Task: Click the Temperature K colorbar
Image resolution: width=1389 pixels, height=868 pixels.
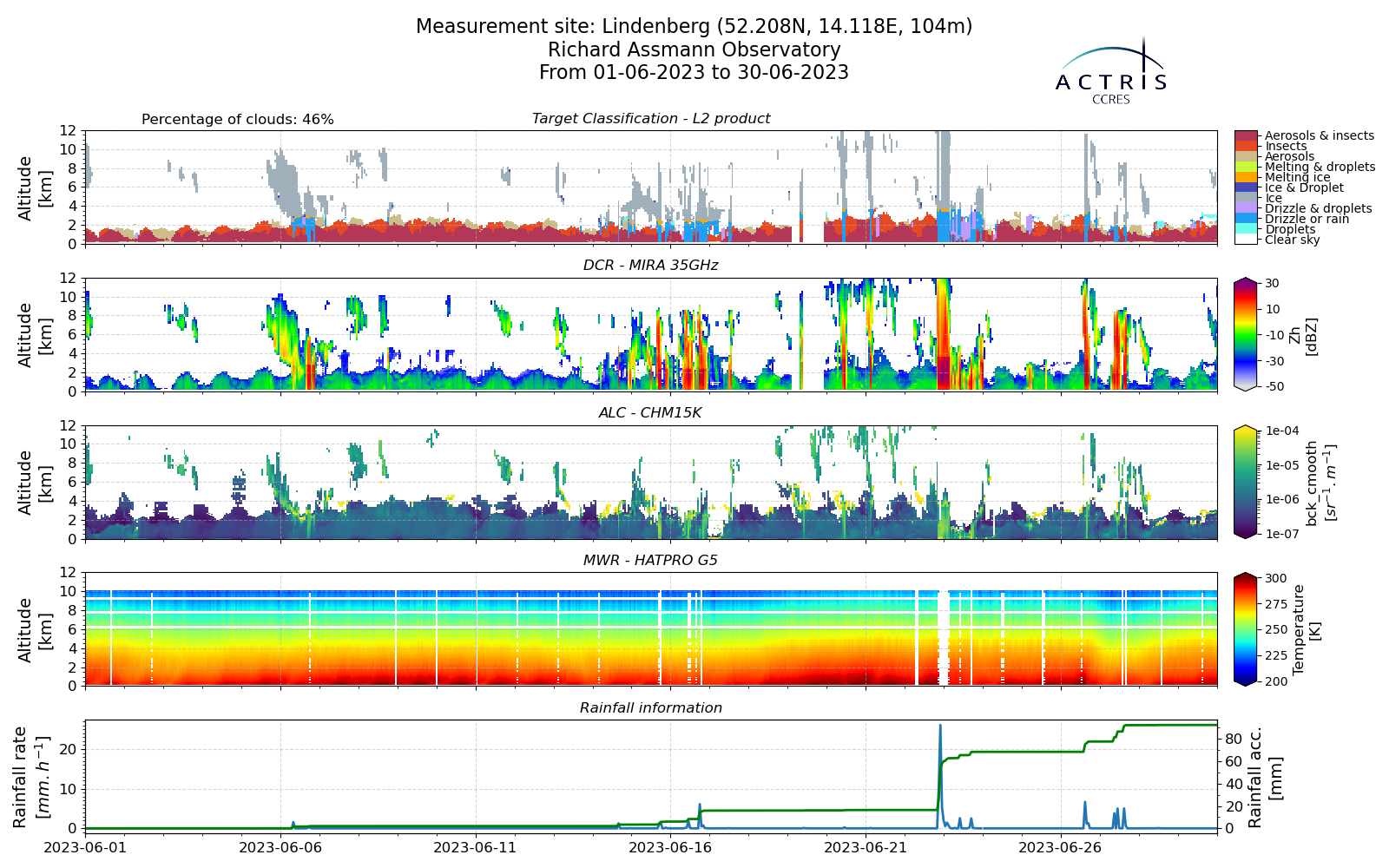Action: pos(1246,629)
